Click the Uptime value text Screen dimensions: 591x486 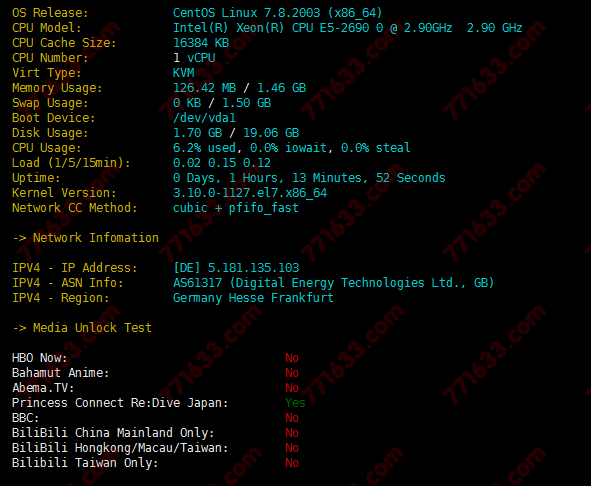click(x=309, y=178)
